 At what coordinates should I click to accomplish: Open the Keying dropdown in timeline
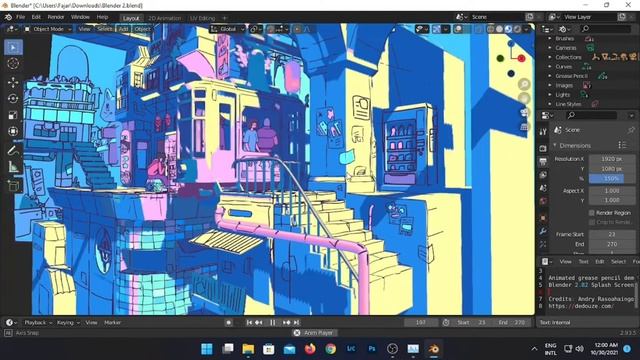[x=68, y=322]
